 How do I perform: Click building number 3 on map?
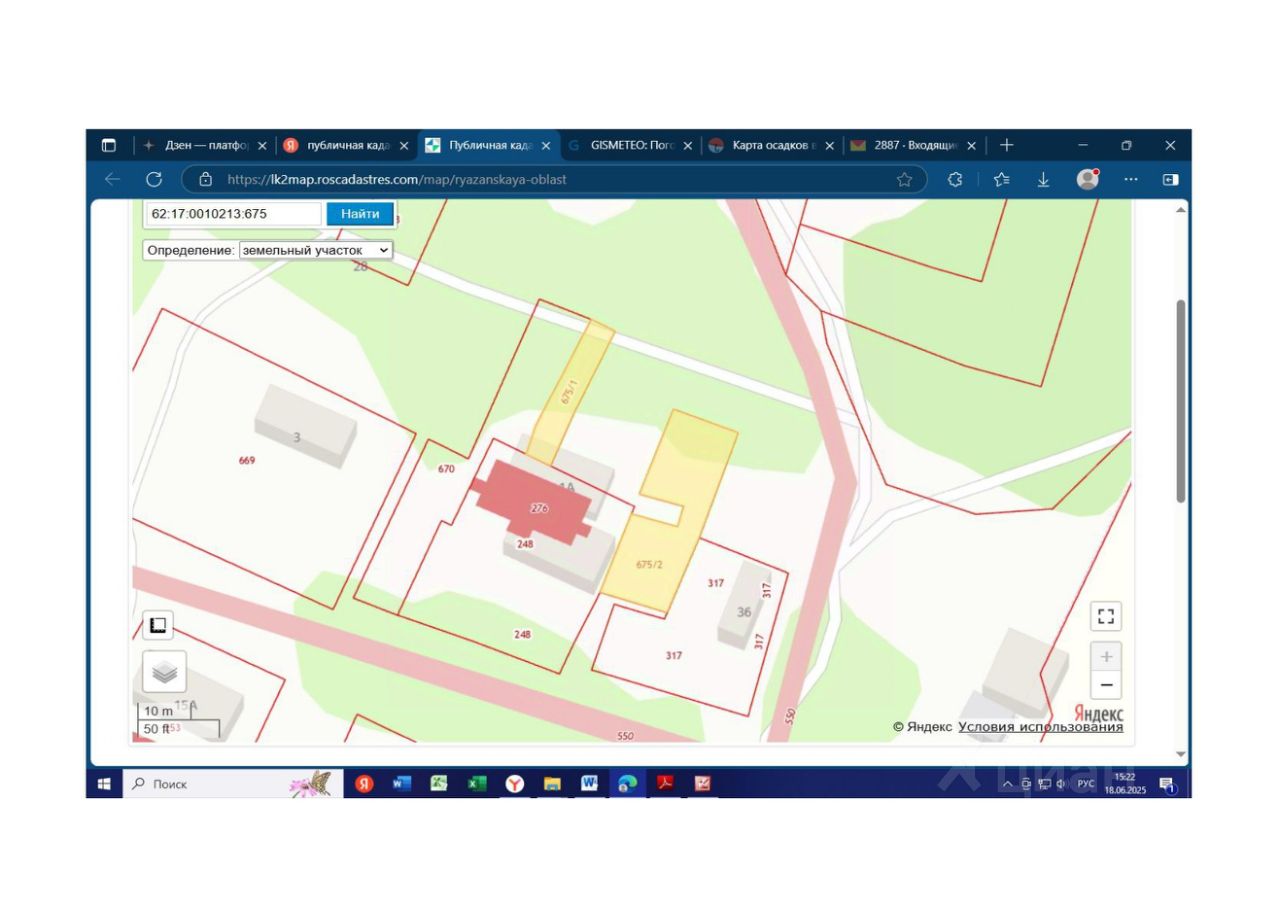click(297, 437)
